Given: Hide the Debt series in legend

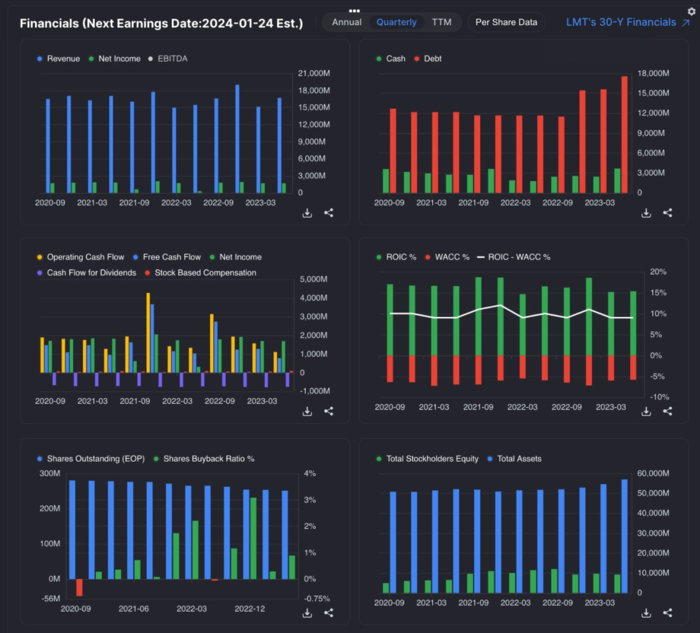Looking at the screenshot, I should [x=429, y=59].
